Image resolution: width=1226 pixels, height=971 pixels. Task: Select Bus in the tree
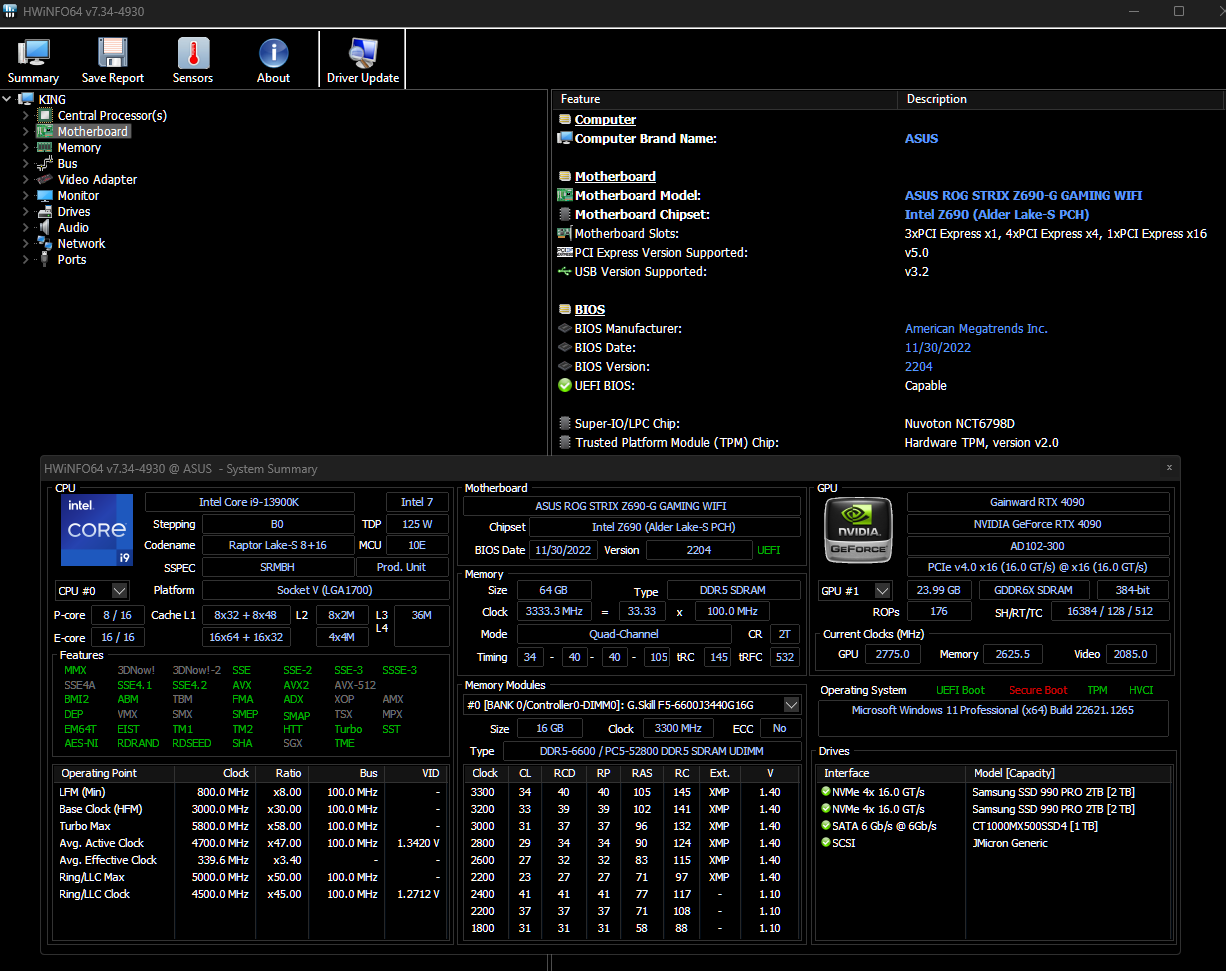(x=67, y=163)
